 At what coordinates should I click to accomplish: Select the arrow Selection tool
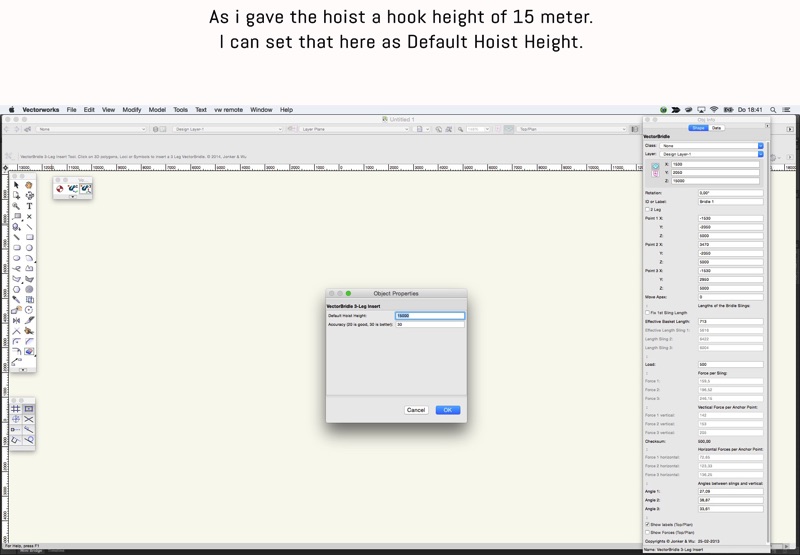(x=16, y=185)
